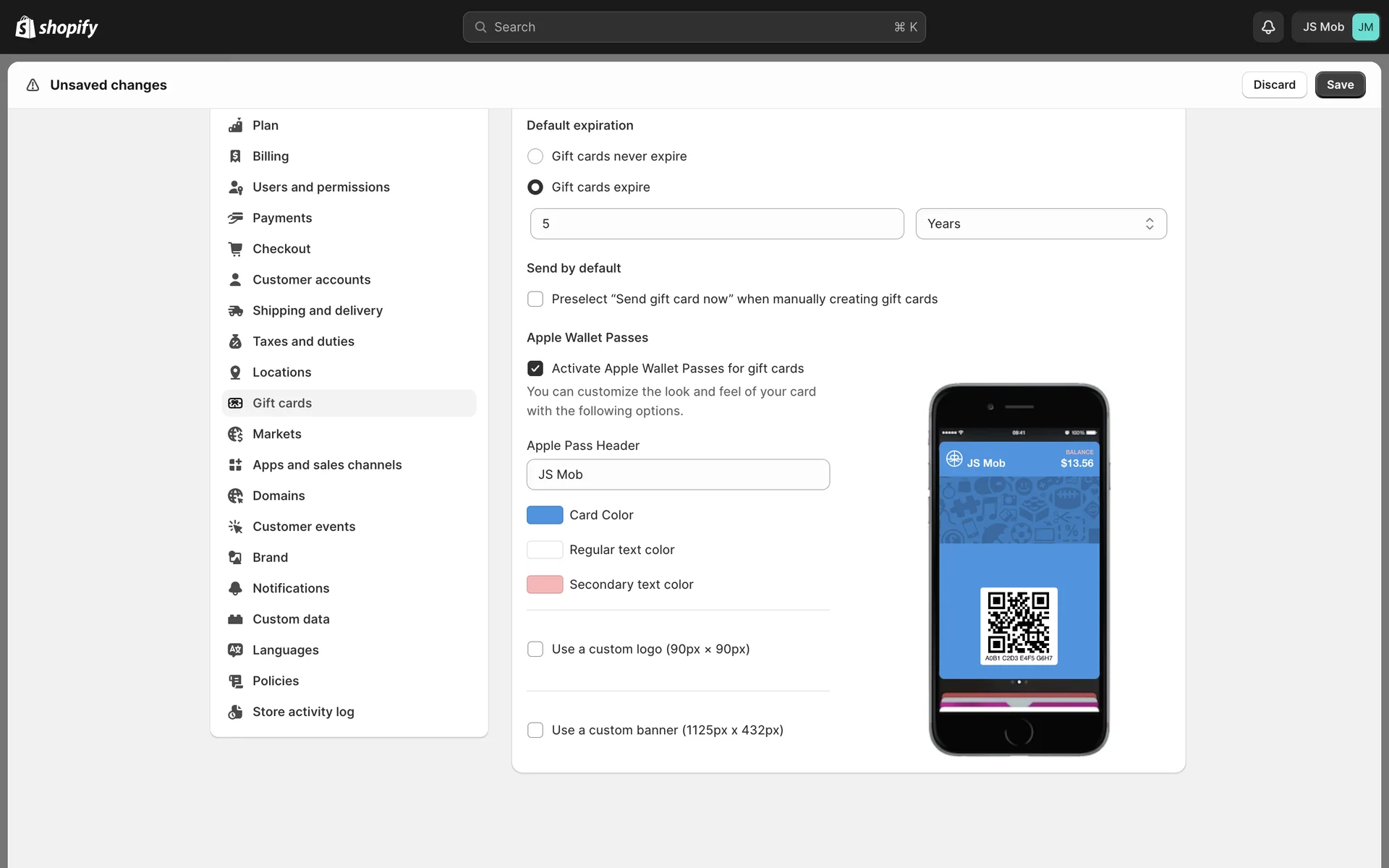Click the Payments sidebar icon
Screen dimensions: 1389x868
point(235,218)
